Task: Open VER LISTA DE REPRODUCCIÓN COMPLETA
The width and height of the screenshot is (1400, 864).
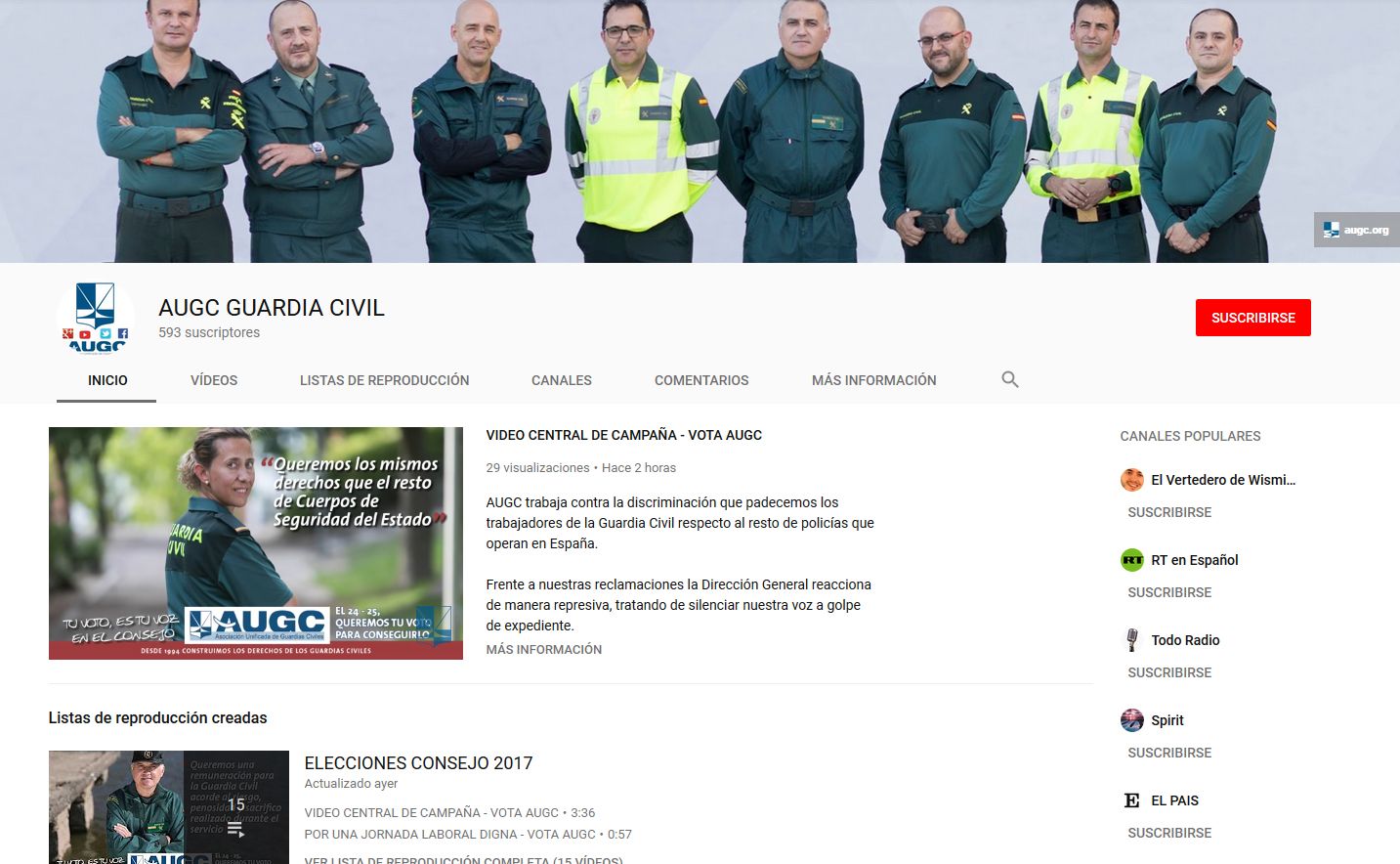Action: [464, 859]
